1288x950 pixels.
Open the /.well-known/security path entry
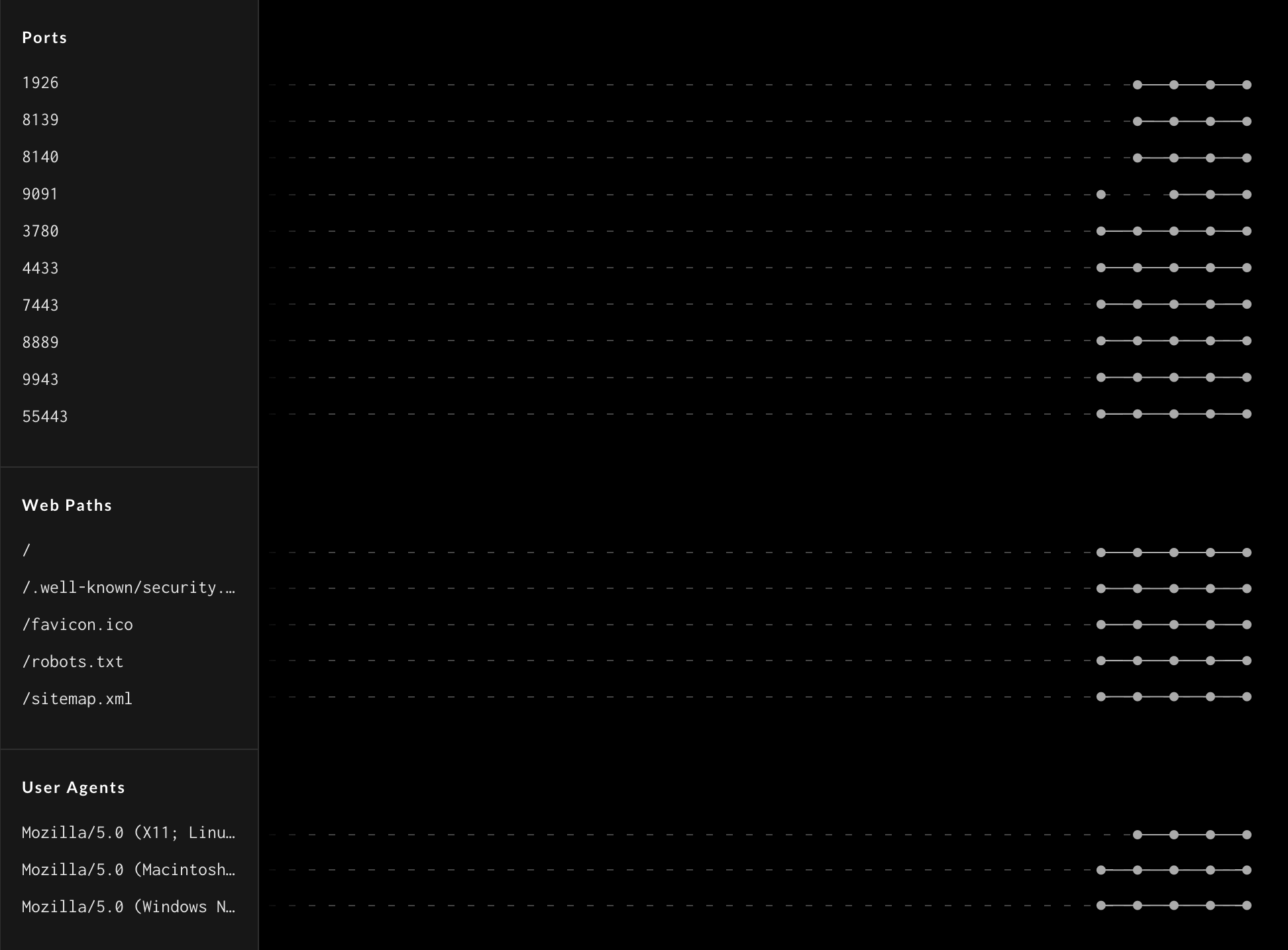[130, 587]
